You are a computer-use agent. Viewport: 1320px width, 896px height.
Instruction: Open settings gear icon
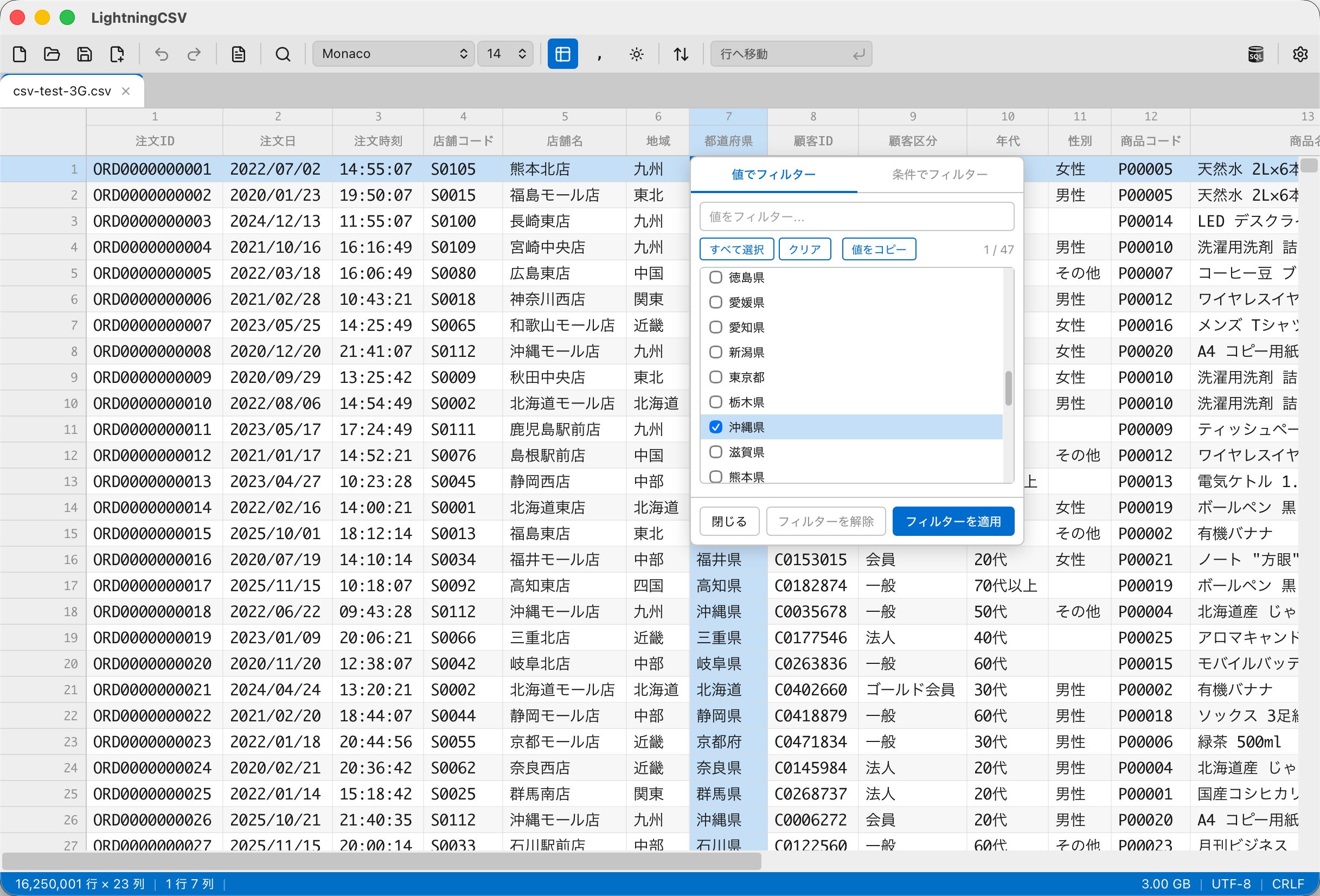[1300, 54]
